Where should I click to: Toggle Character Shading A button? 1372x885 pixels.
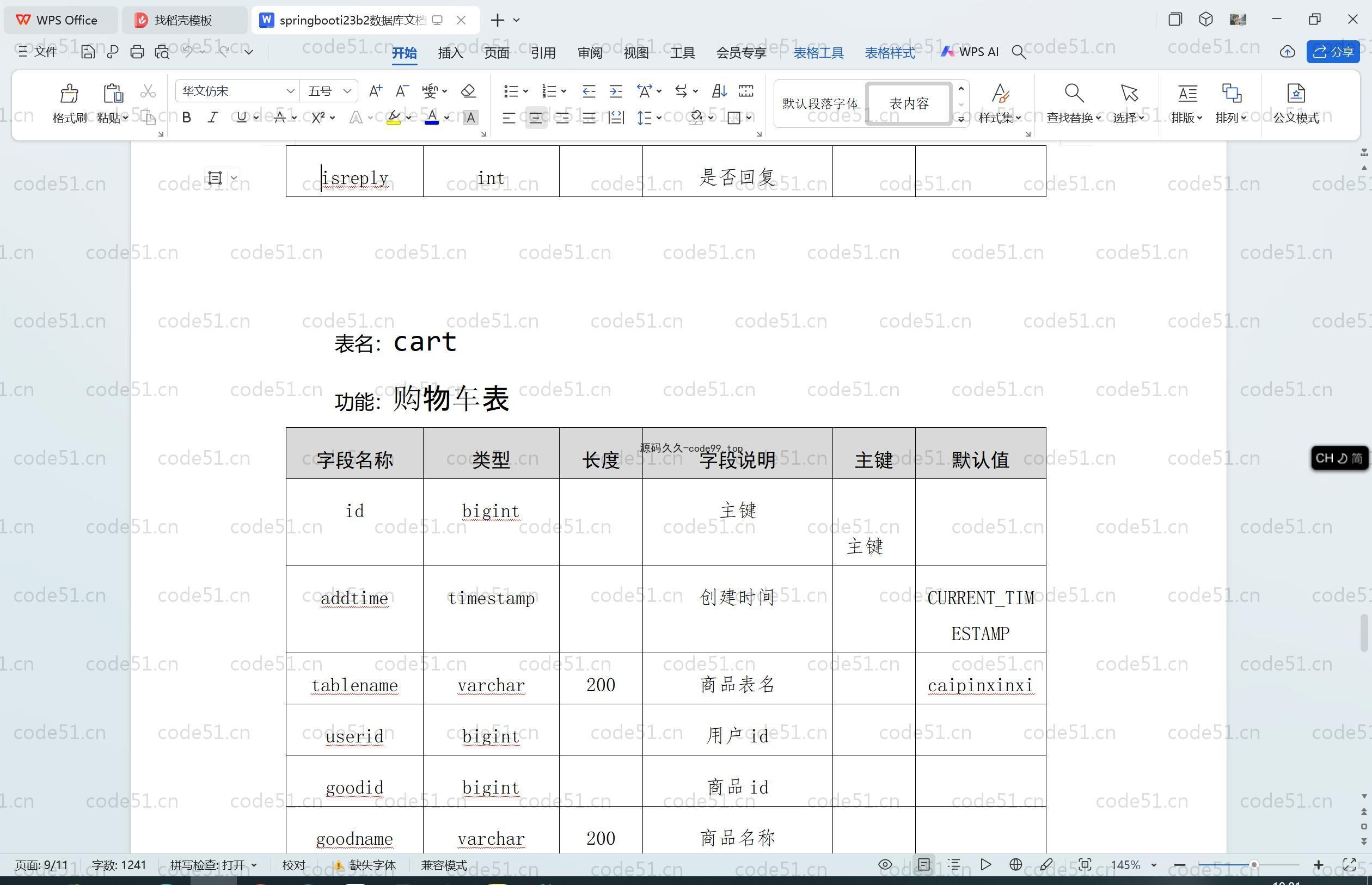coord(470,118)
